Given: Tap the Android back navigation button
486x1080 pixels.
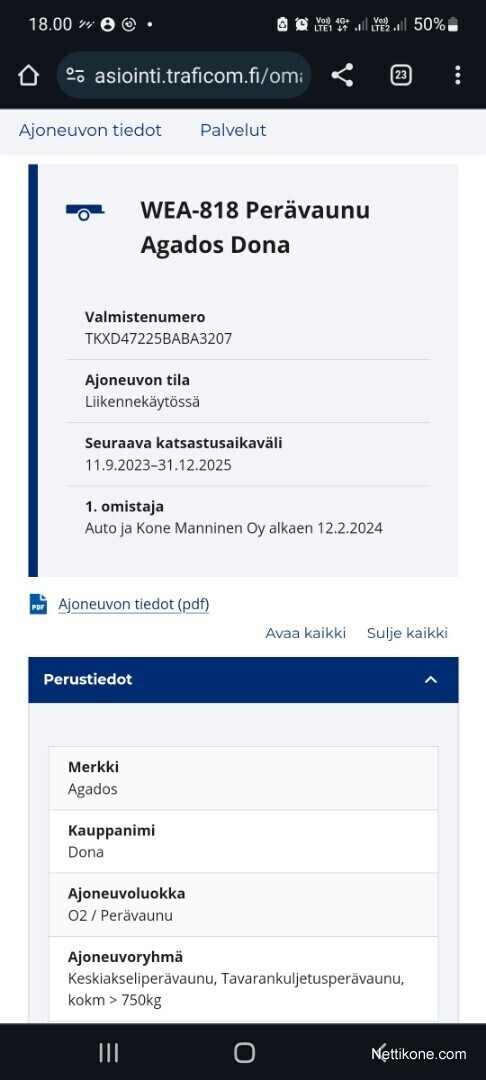Looking at the screenshot, I should pos(380,1052).
